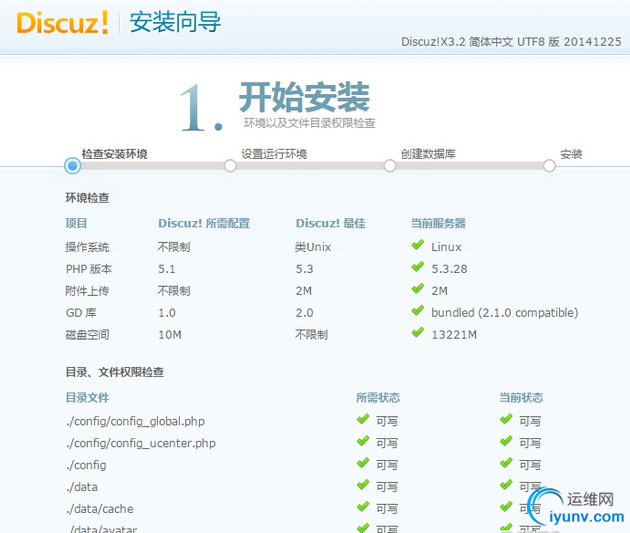Click 当前状态 check for config_global.php
The image size is (630, 533).
pos(506,419)
